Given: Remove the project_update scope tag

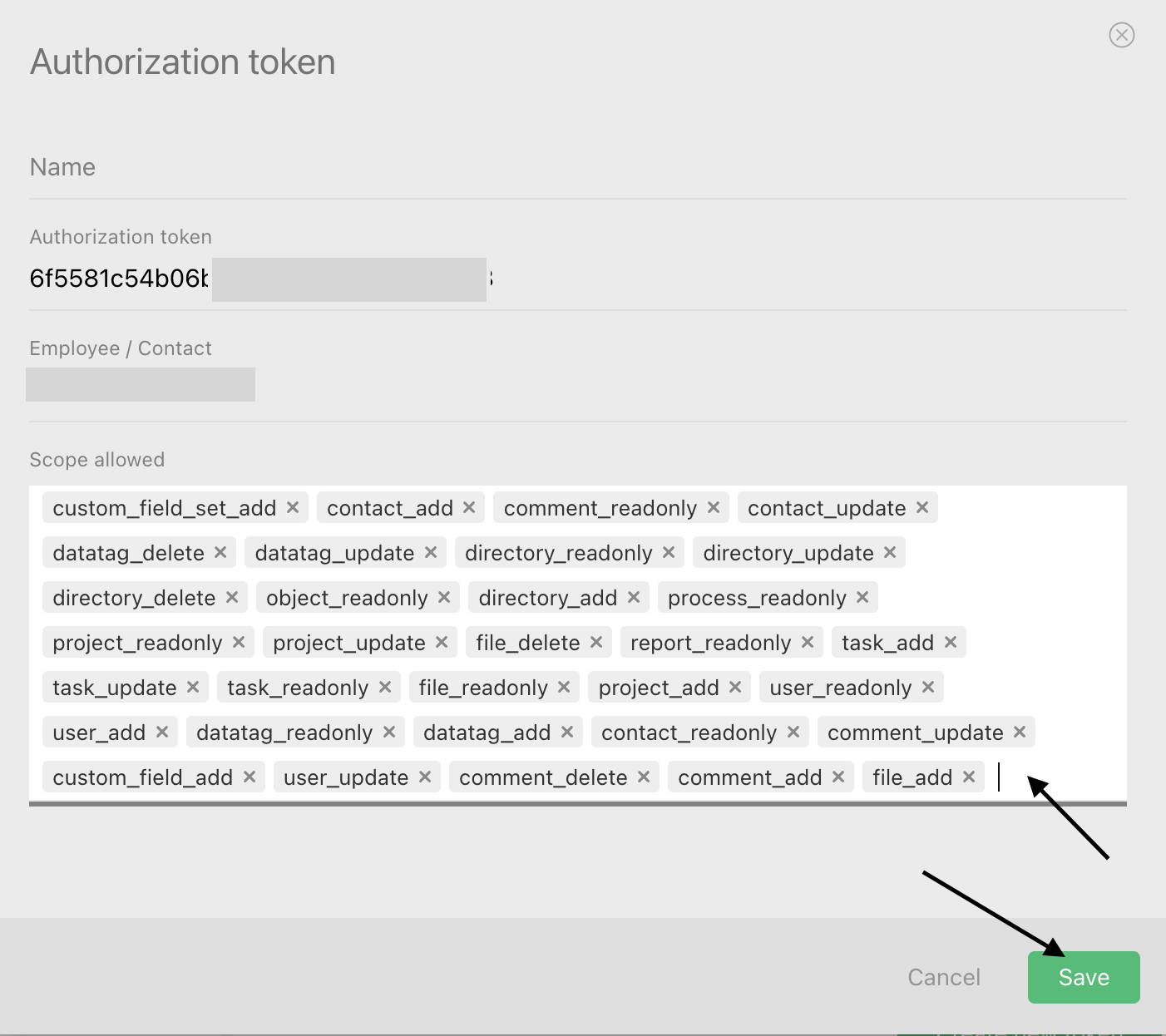Looking at the screenshot, I should (x=442, y=642).
